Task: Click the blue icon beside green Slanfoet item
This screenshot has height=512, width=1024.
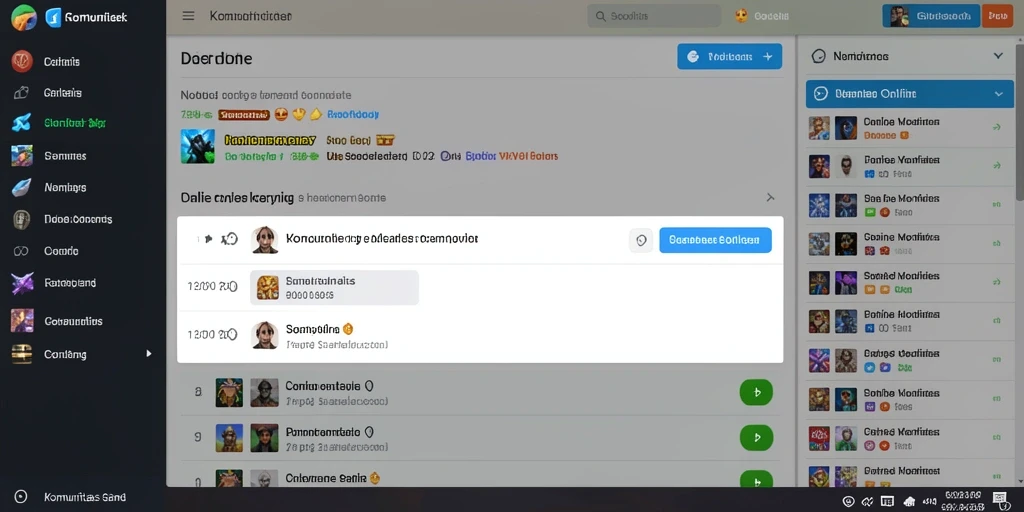Action: coord(22,123)
